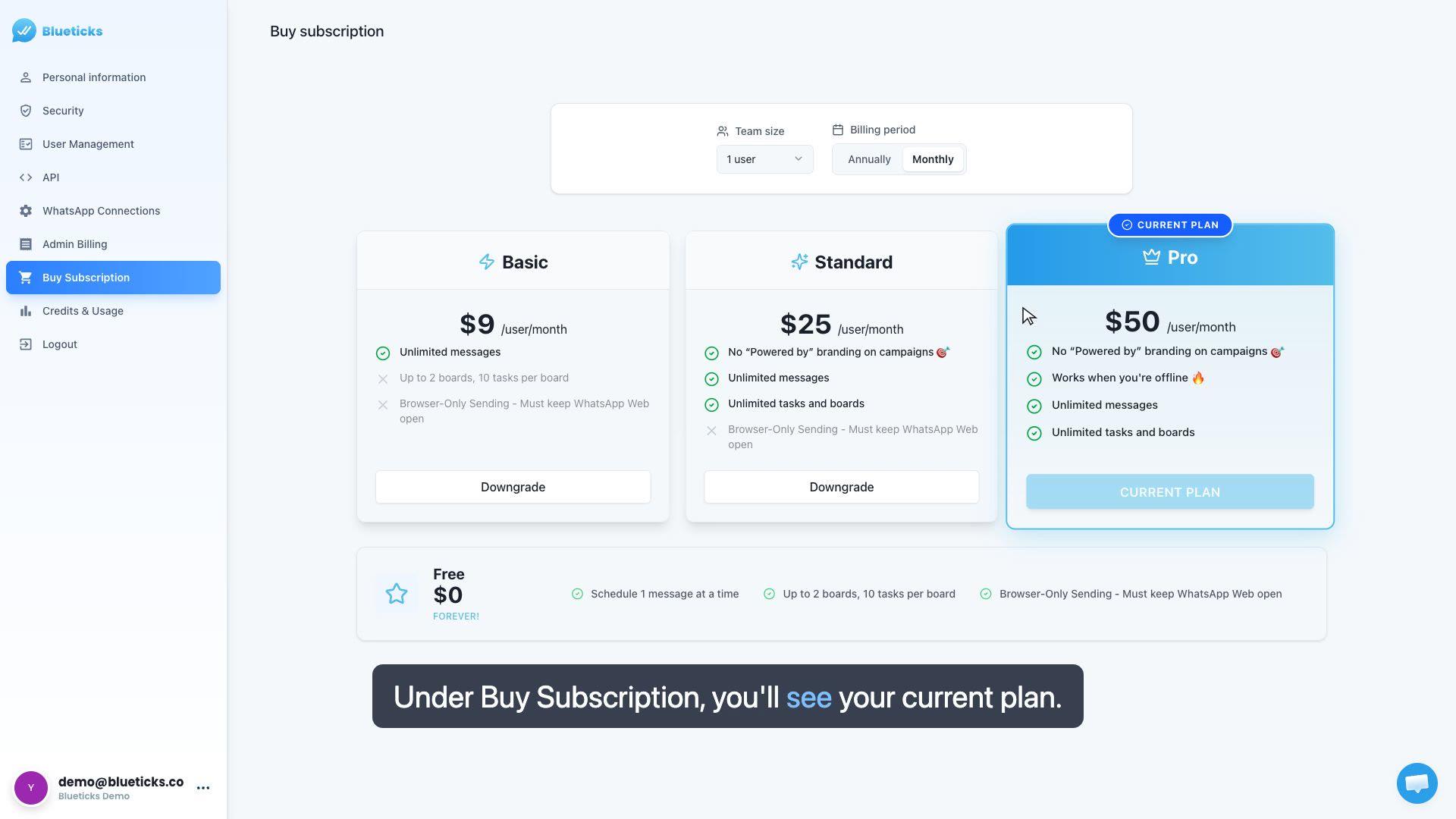The image size is (1456, 819).
Task: Open the account three-dot menu
Action: tap(203, 788)
